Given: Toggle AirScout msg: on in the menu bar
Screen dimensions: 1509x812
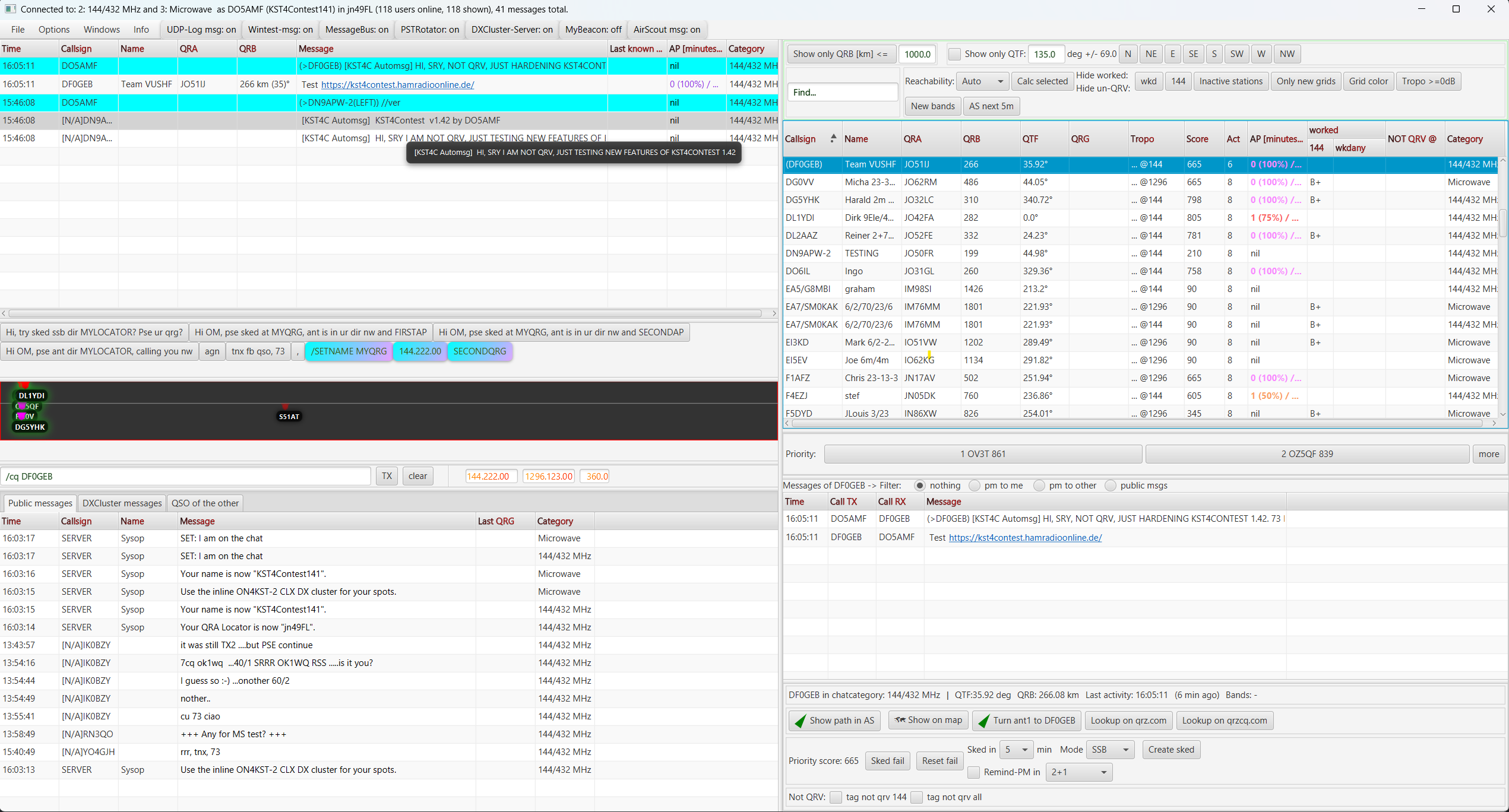Looking at the screenshot, I should (x=667, y=30).
